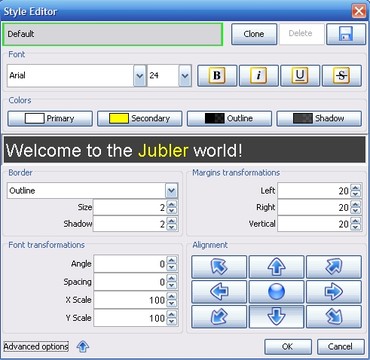Decrease border Size stepper value
370x360 pixels.
[172, 211]
